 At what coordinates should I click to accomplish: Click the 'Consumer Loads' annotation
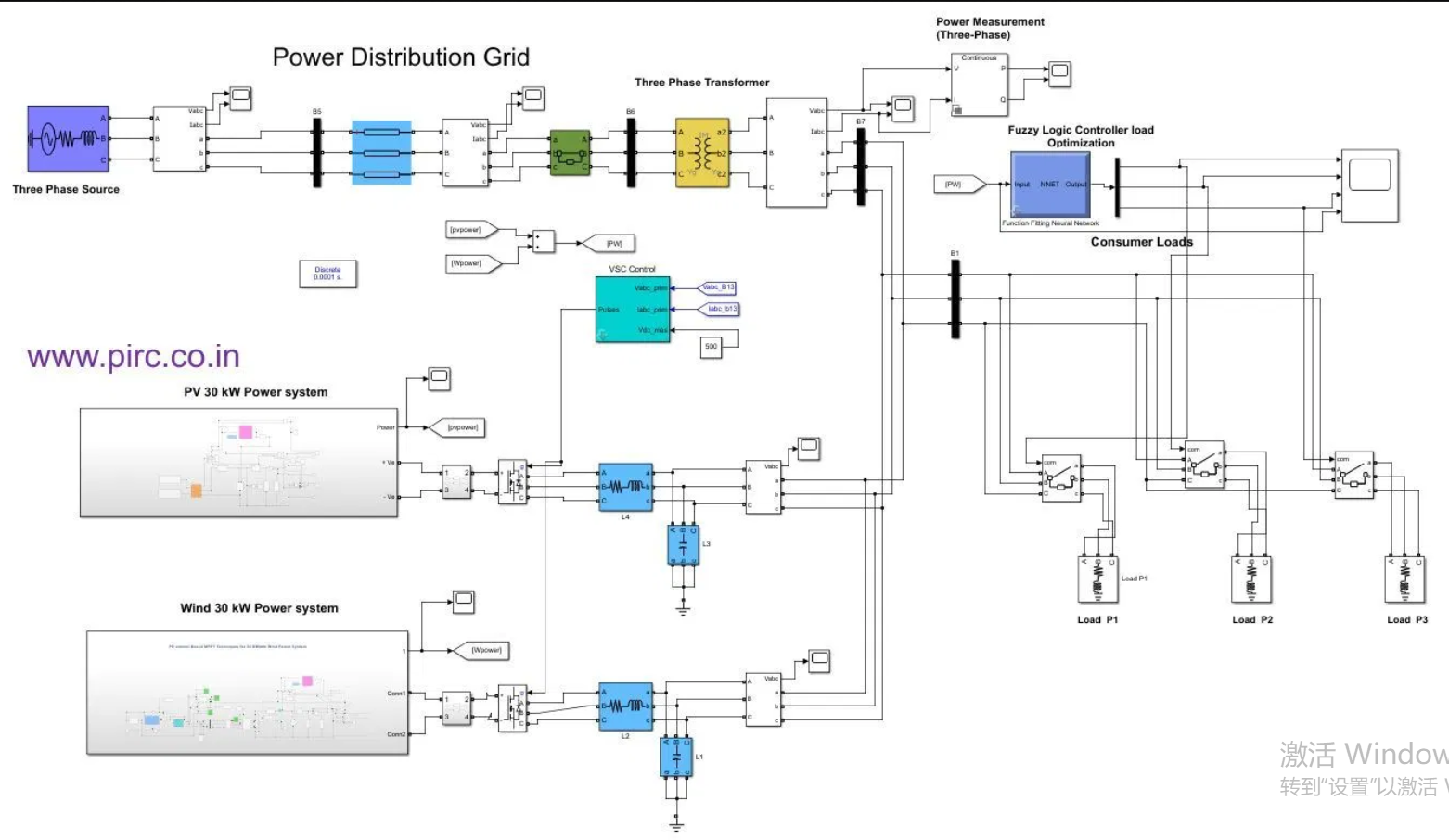tap(1142, 242)
